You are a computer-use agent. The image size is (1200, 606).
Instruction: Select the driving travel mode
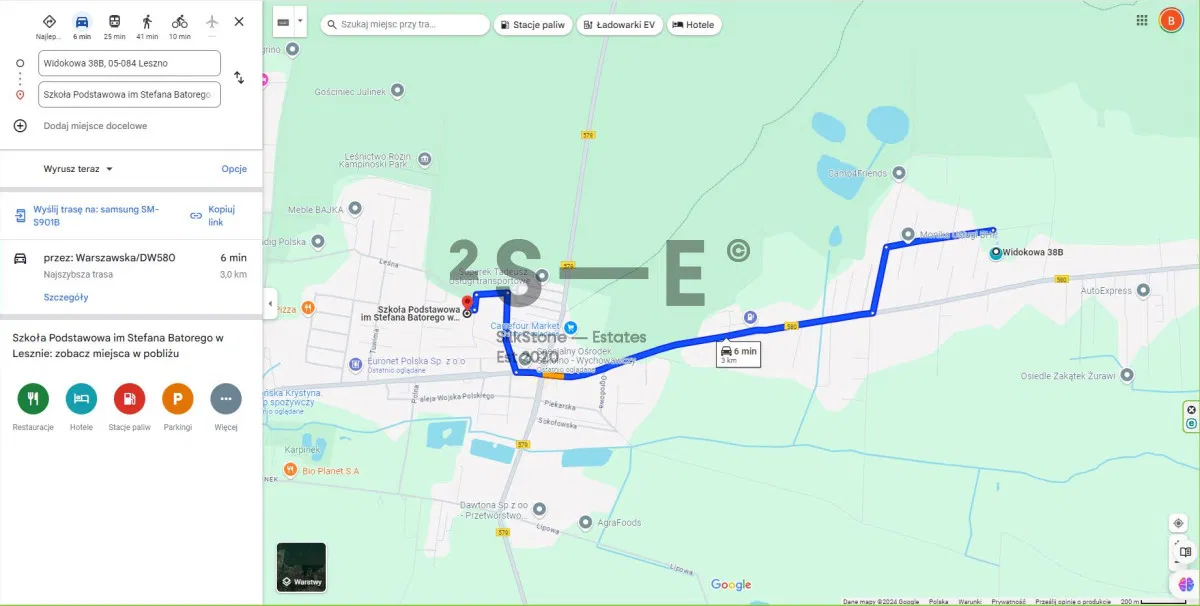click(82, 25)
